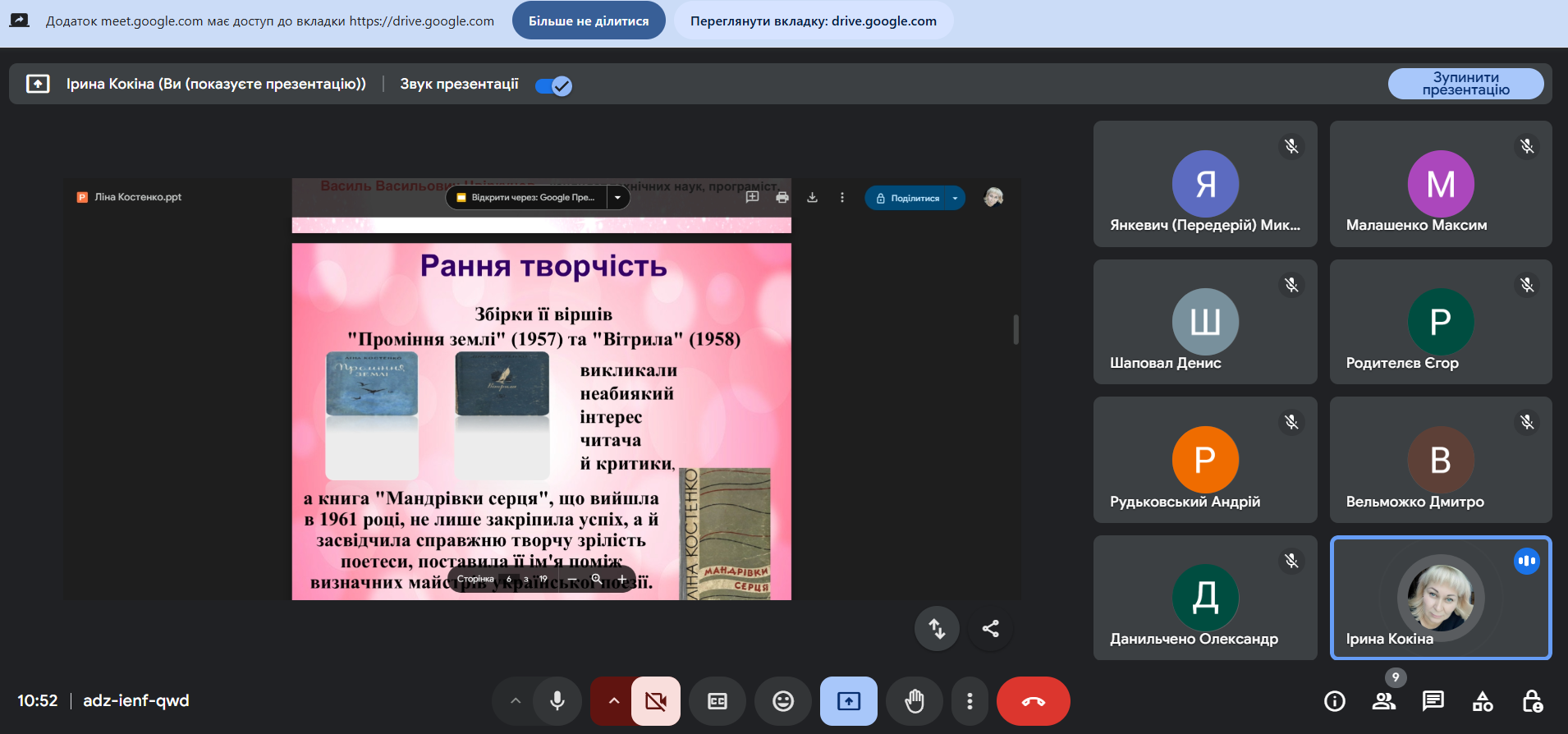This screenshot has height=734, width=1568.
Task: End the call with red hang-up button
Action: [1033, 701]
